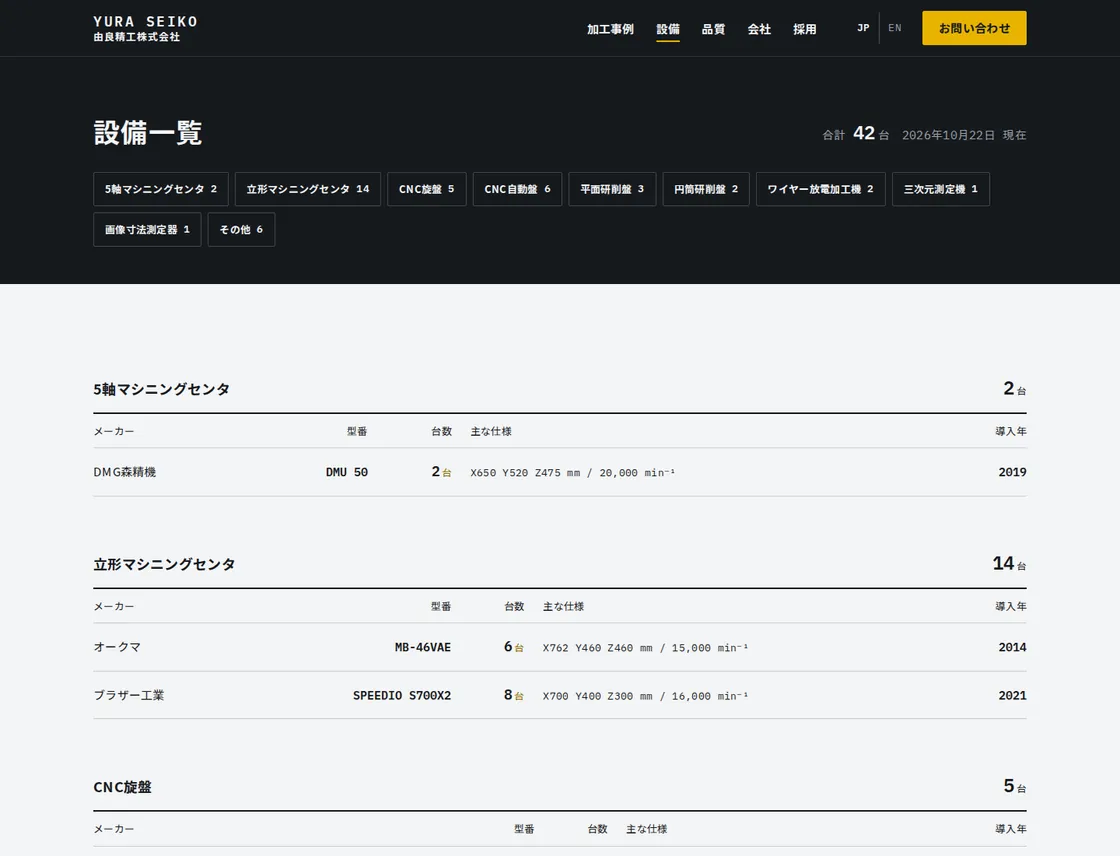Open the 加工事例 menu item

(x=610, y=29)
